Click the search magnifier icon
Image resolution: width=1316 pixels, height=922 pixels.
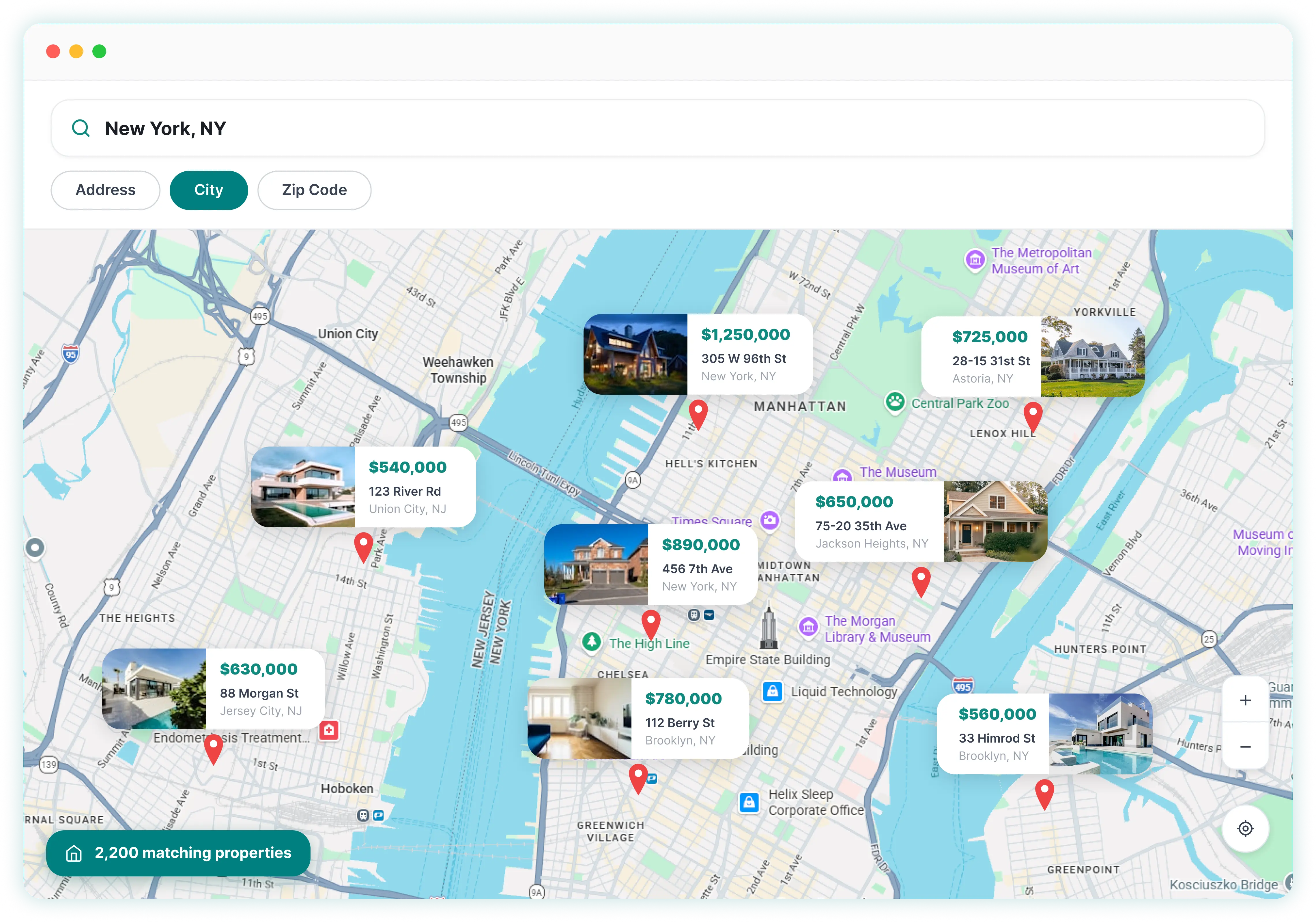coord(81,128)
